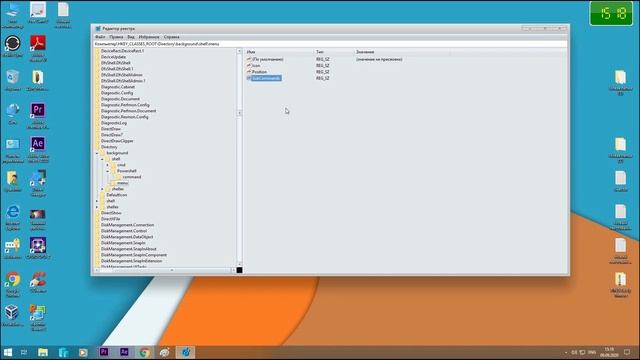This screenshot has width=640, height=360.
Task: Select the SubCommands value name
Action: click(266, 78)
